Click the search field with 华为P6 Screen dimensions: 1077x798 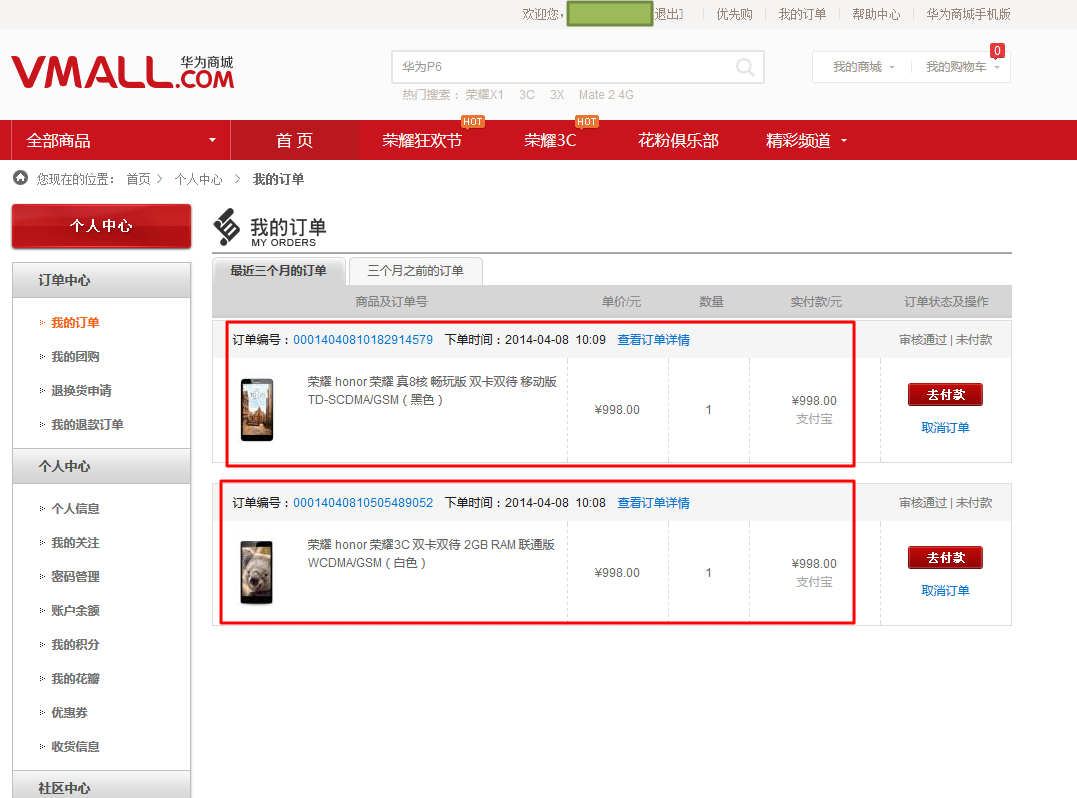[x=563, y=67]
